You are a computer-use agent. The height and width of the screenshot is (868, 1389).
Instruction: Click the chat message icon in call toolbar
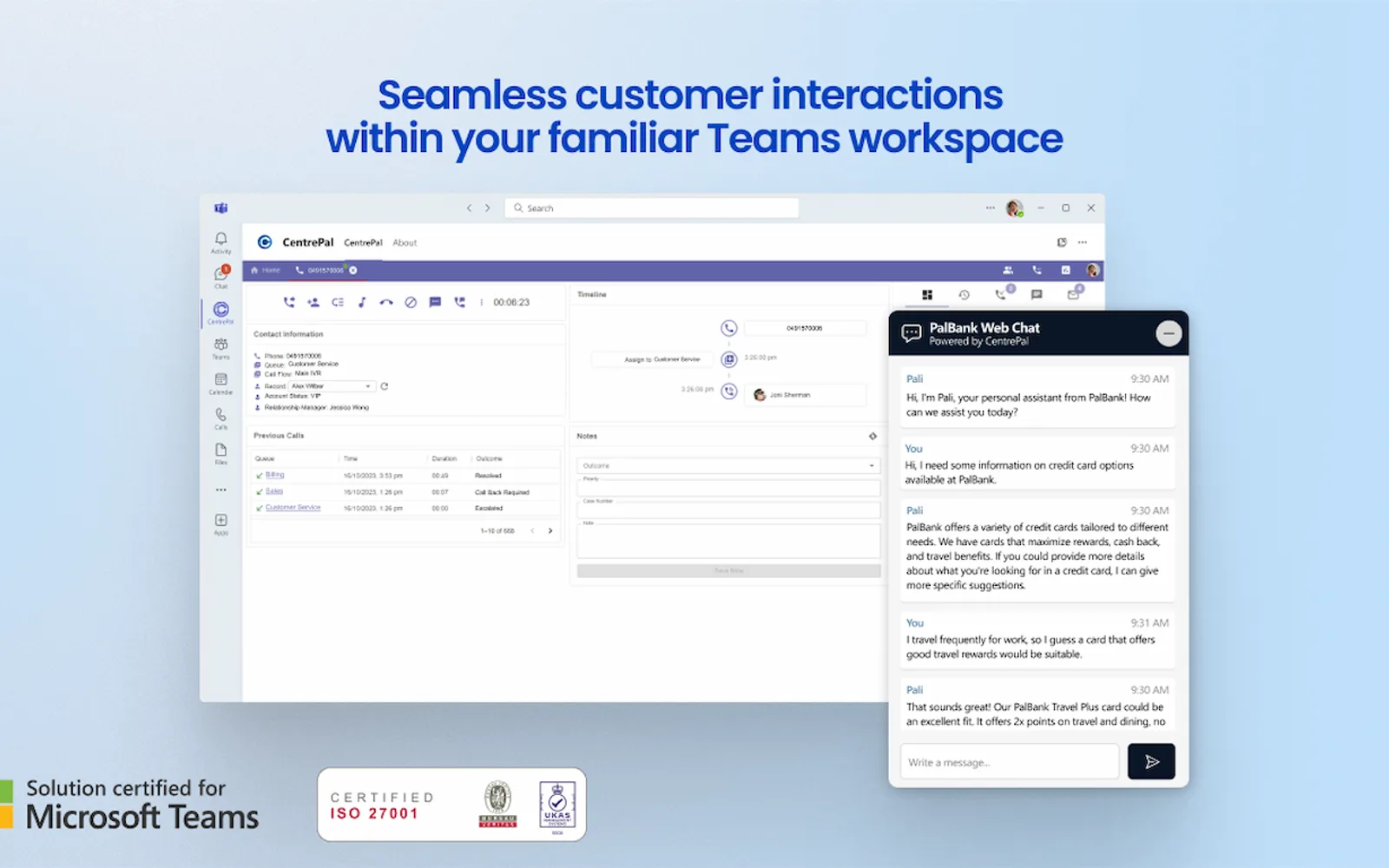(x=435, y=302)
